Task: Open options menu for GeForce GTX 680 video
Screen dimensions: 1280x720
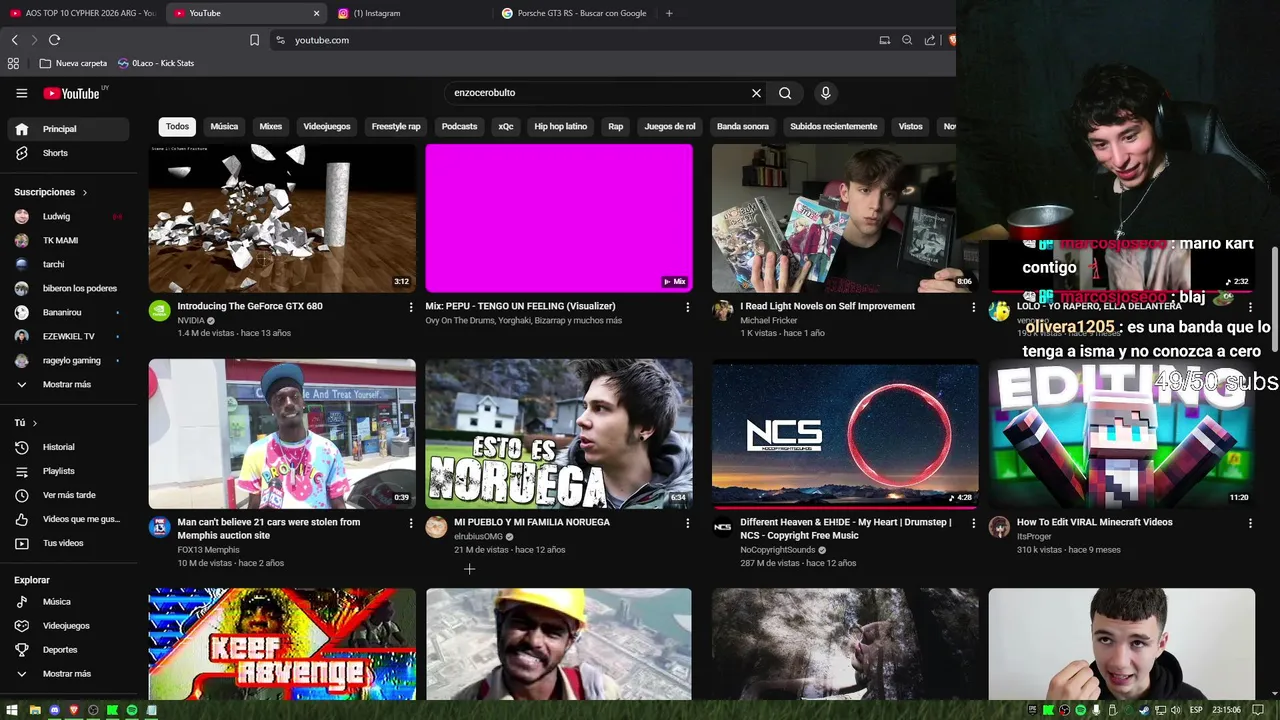Action: (x=410, y=307)
